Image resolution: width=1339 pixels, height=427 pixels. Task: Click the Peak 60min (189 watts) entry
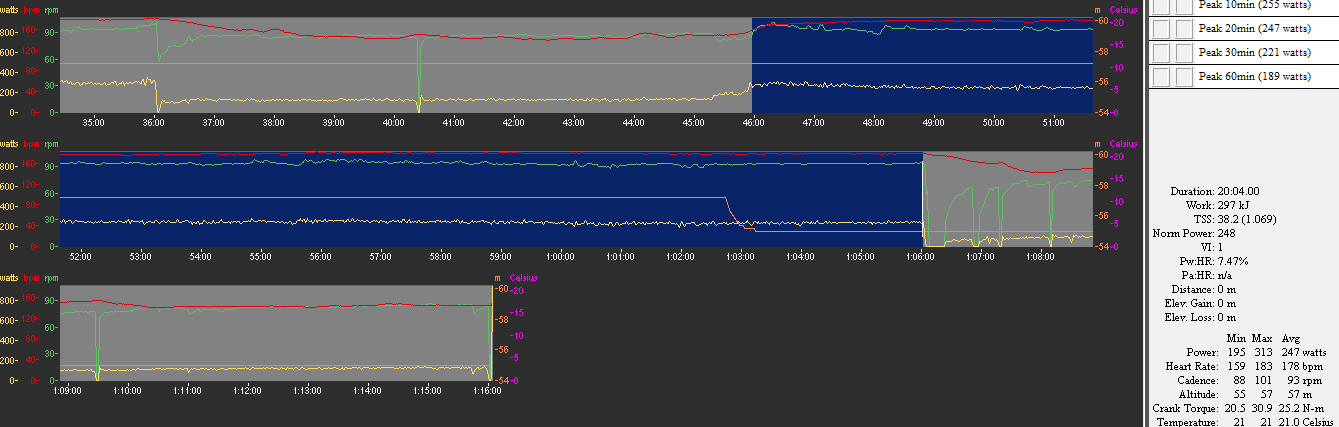click(1254, 77)
